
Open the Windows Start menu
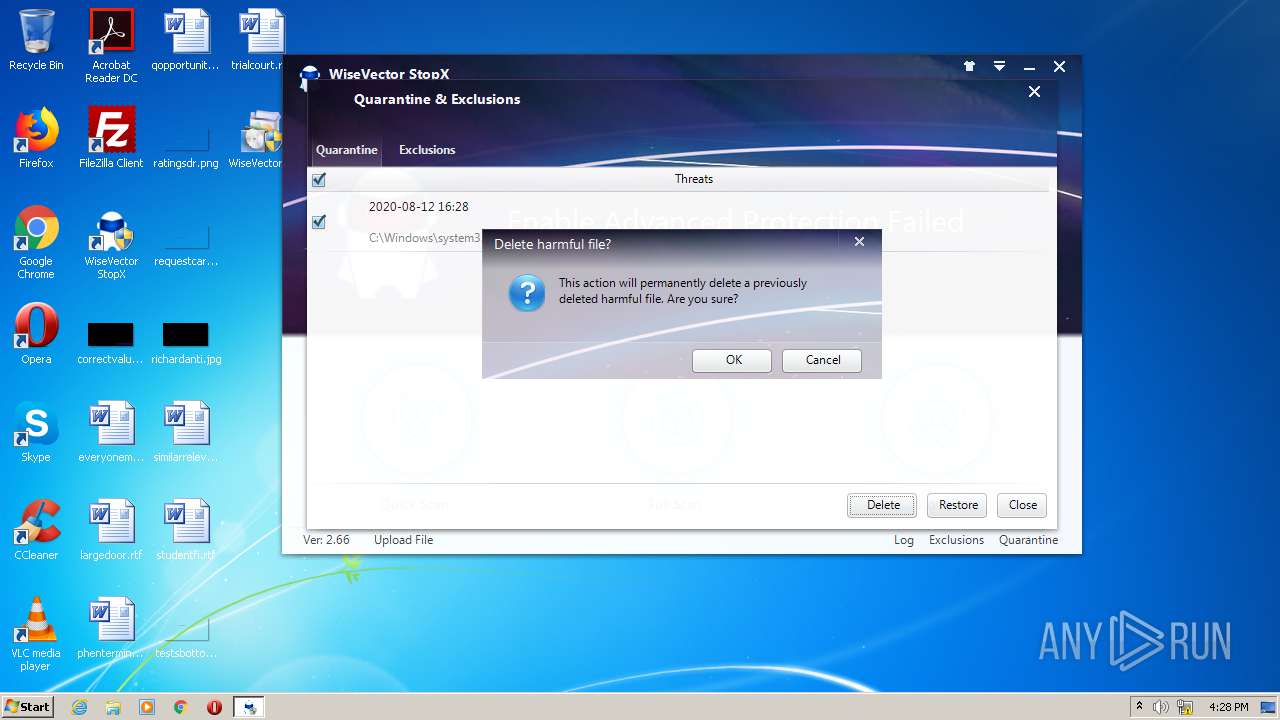coord(28,706)
